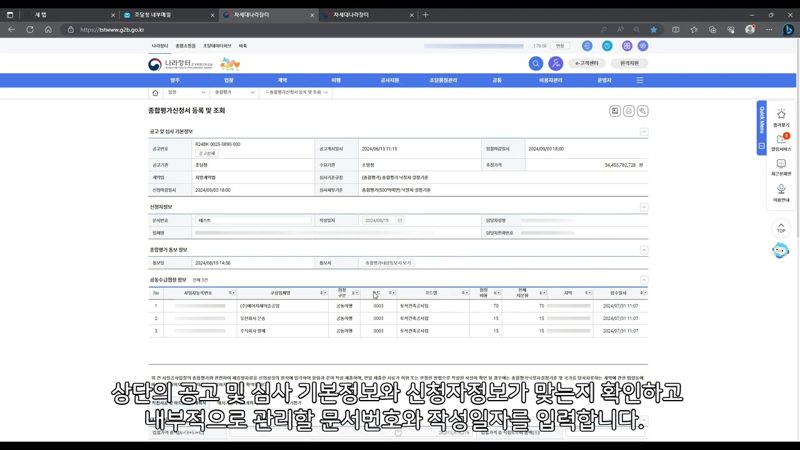Click the 작성일자 date field

(x=383, y=220)
